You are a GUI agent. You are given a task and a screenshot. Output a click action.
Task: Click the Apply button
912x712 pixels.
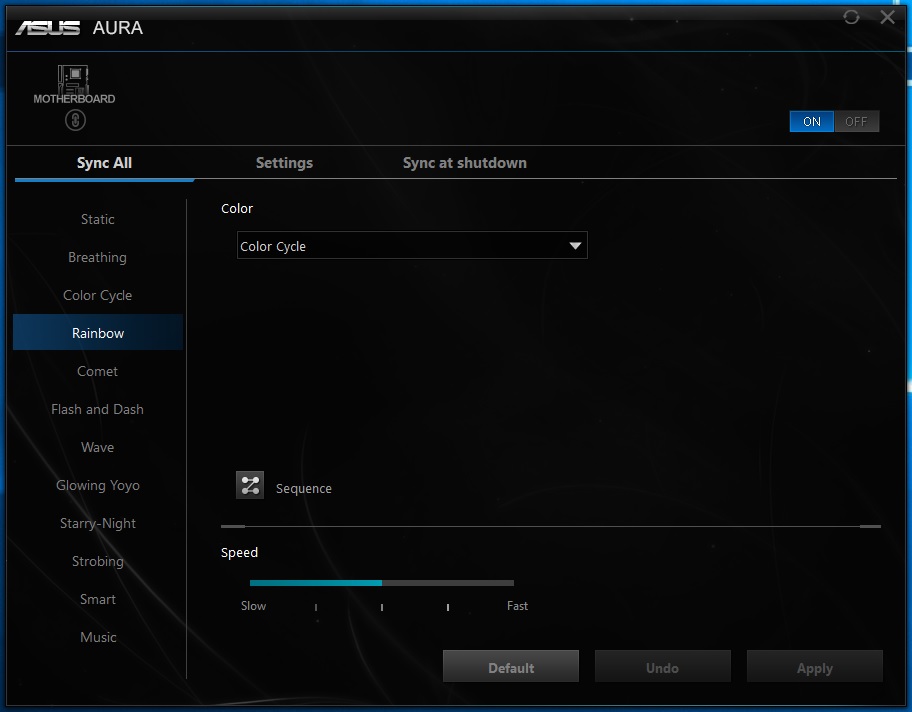[814, 667]
